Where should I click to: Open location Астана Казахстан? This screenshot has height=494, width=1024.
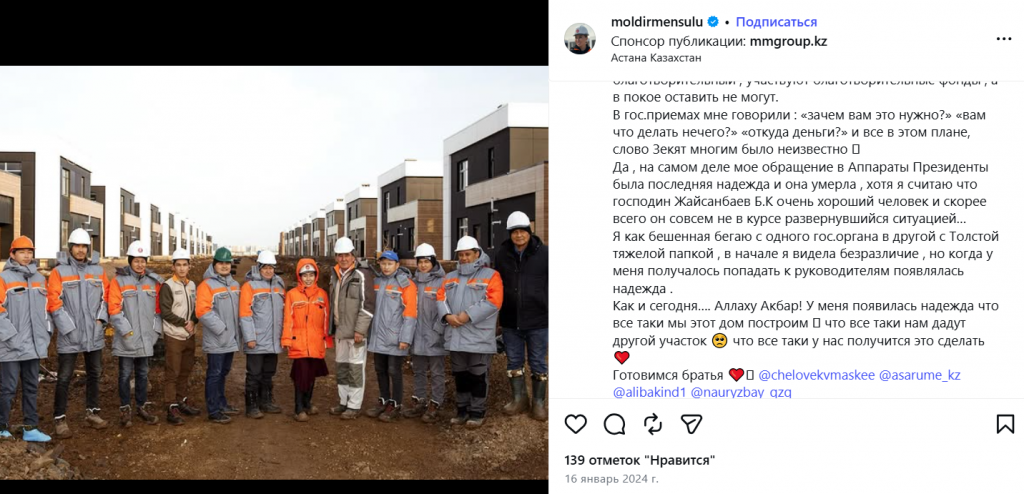tap(656, 58)
